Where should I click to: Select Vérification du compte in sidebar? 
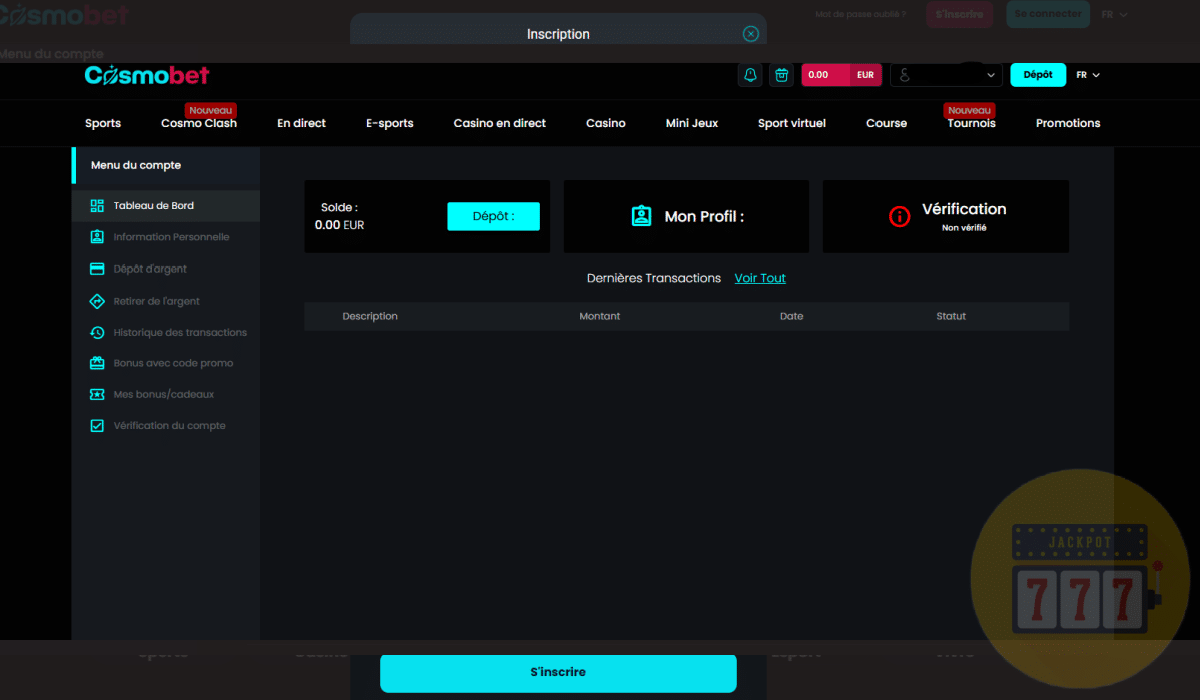pos(166,425)
